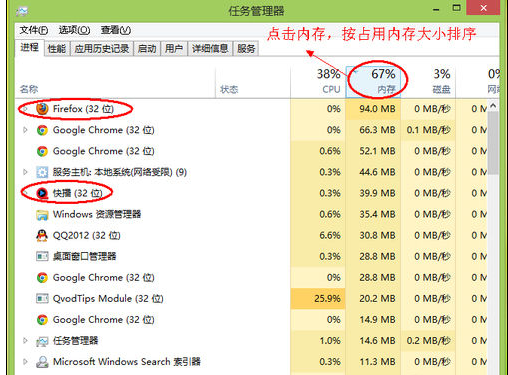Open the 文件(F) menu
Viewport: 508px width, 375px height.
click(34, 30)
